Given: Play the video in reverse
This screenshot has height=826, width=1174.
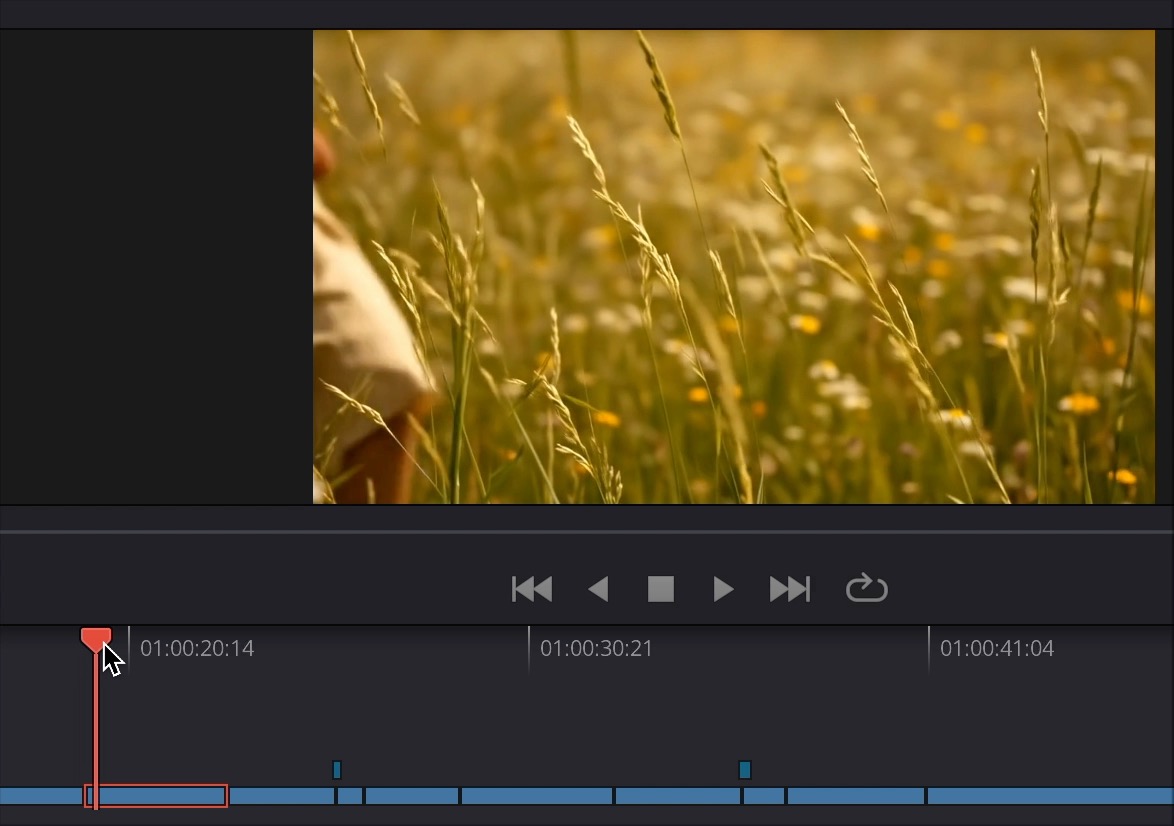Looking at the screenshot, I should (598, 589).
